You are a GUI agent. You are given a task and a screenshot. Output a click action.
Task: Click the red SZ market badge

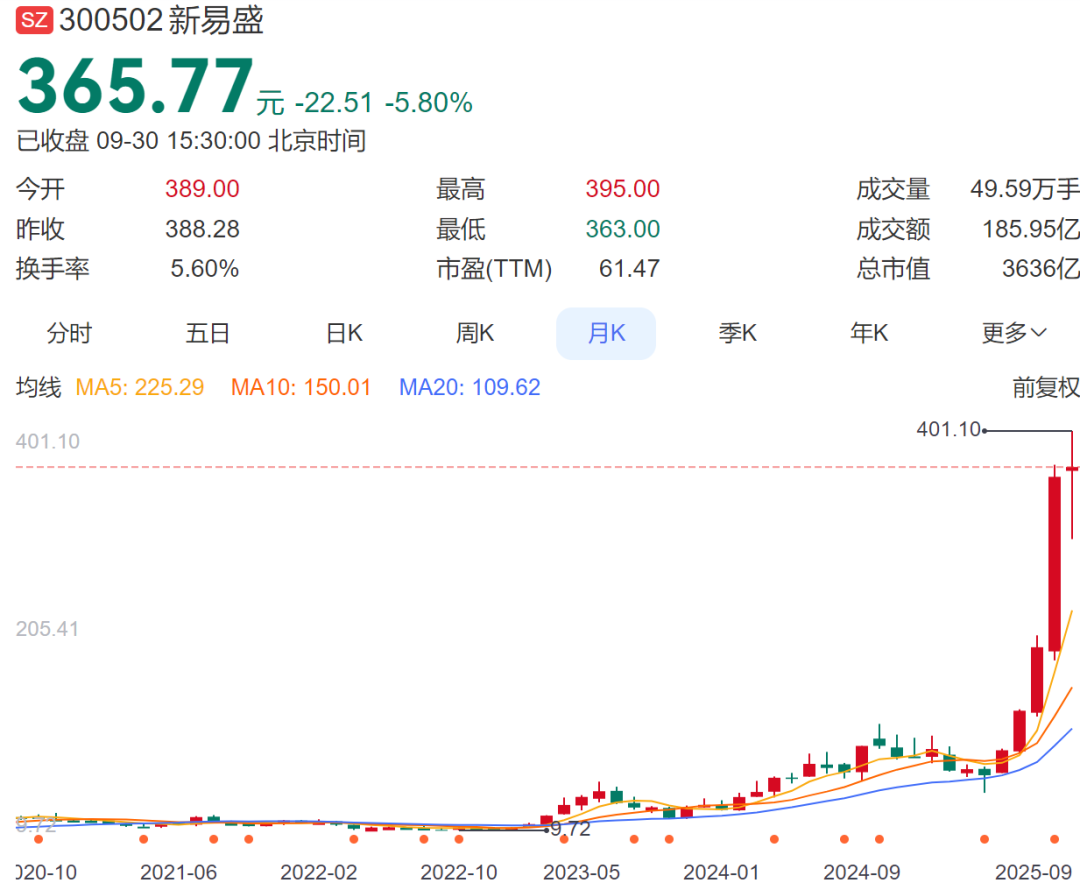[35, 20]
